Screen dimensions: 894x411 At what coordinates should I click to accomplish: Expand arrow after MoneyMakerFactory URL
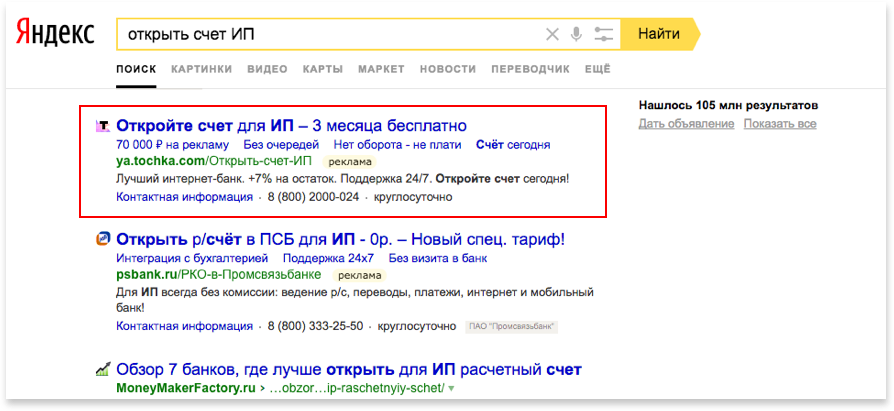pos(452,389)
